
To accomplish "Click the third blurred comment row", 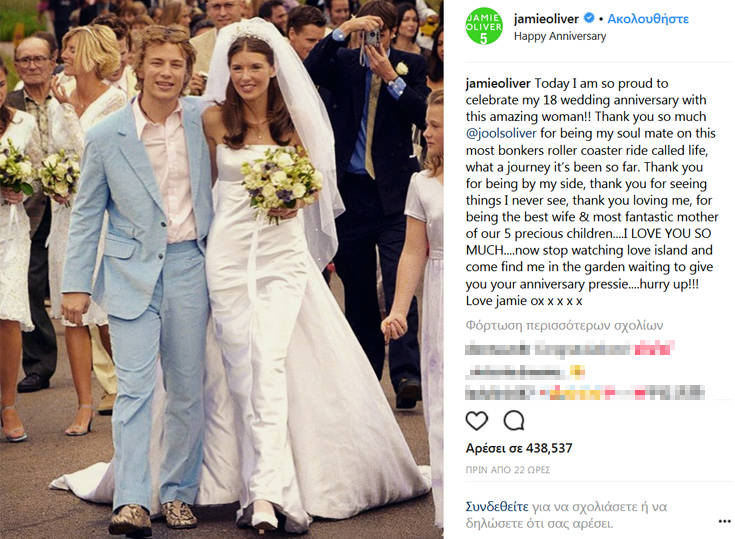I will pos(585,393).
